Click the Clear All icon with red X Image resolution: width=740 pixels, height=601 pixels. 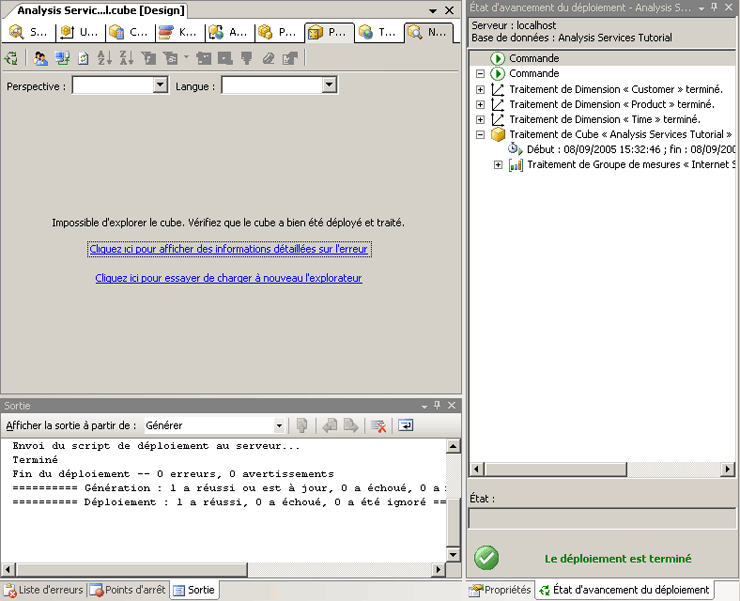point(378,425)
